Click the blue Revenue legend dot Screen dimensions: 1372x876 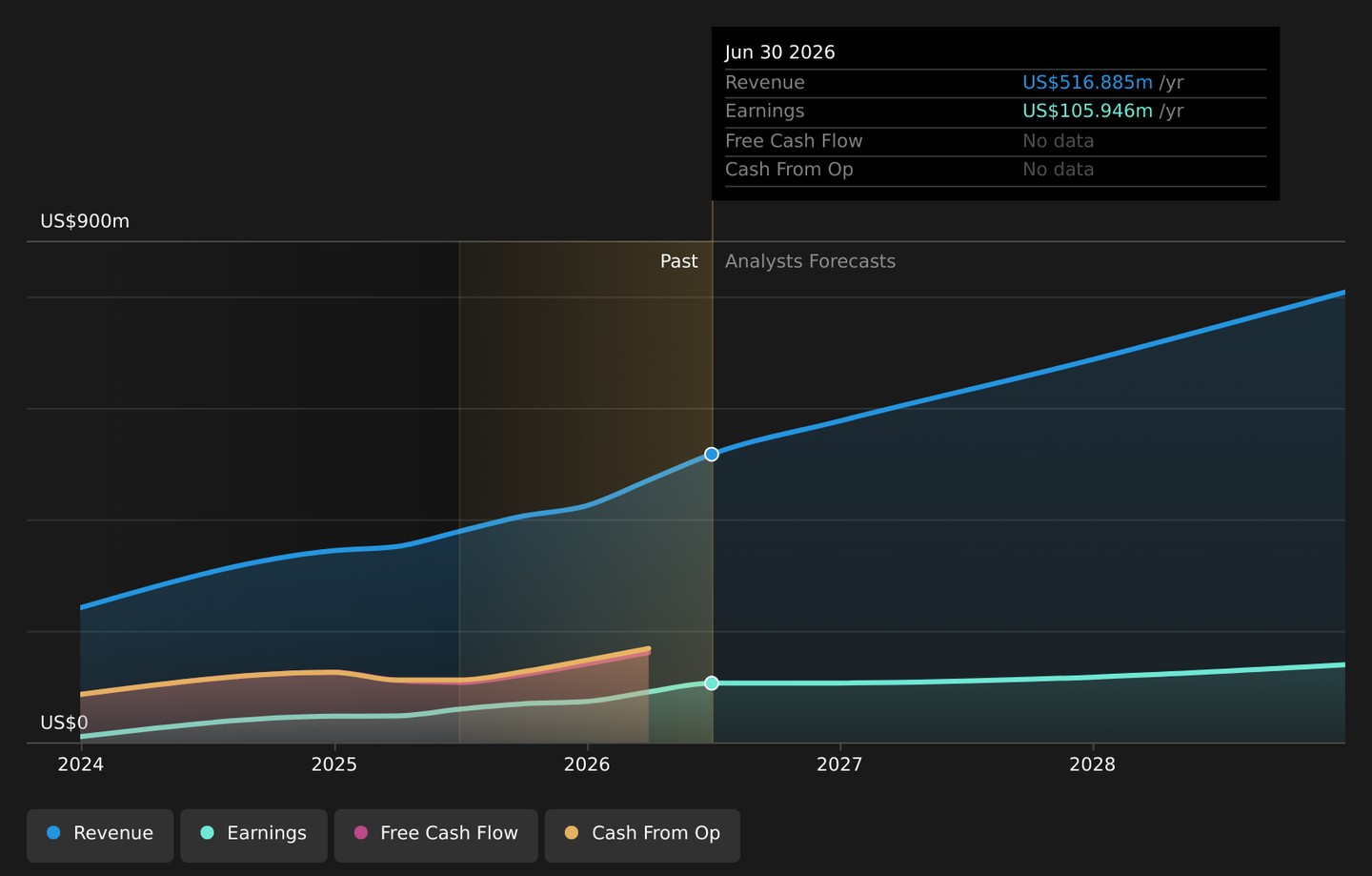(x=53, y=833)
